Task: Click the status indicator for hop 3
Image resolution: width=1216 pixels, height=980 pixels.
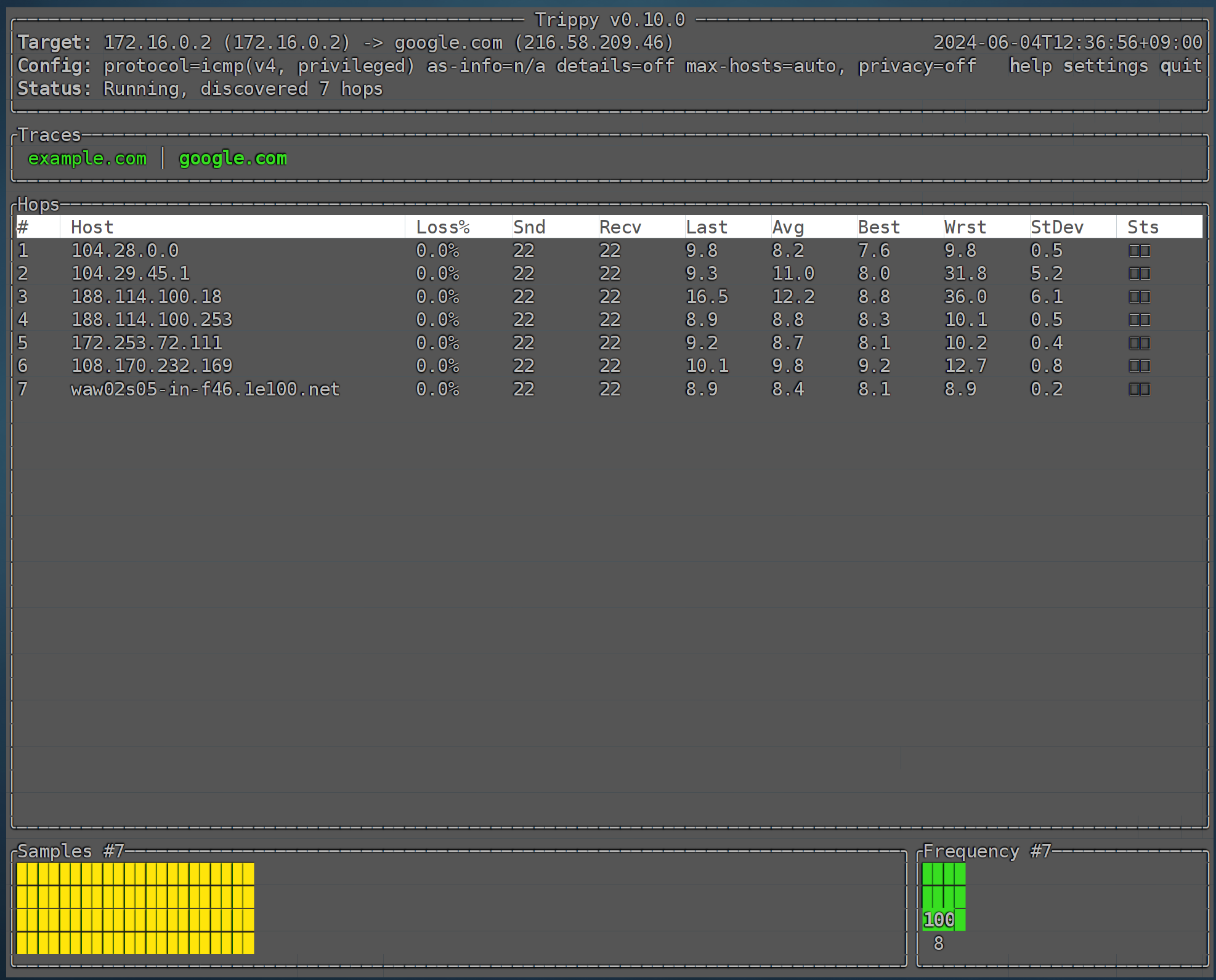Action: [1139, 297]
